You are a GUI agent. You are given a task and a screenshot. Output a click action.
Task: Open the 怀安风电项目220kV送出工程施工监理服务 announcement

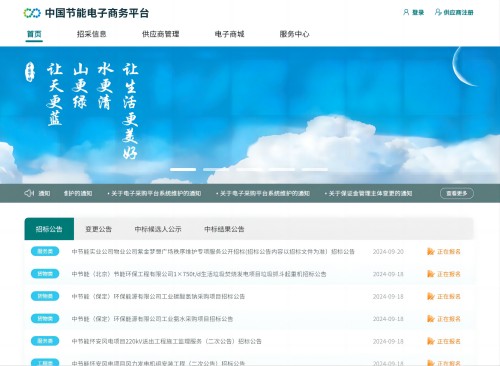[x=166, y=341]
